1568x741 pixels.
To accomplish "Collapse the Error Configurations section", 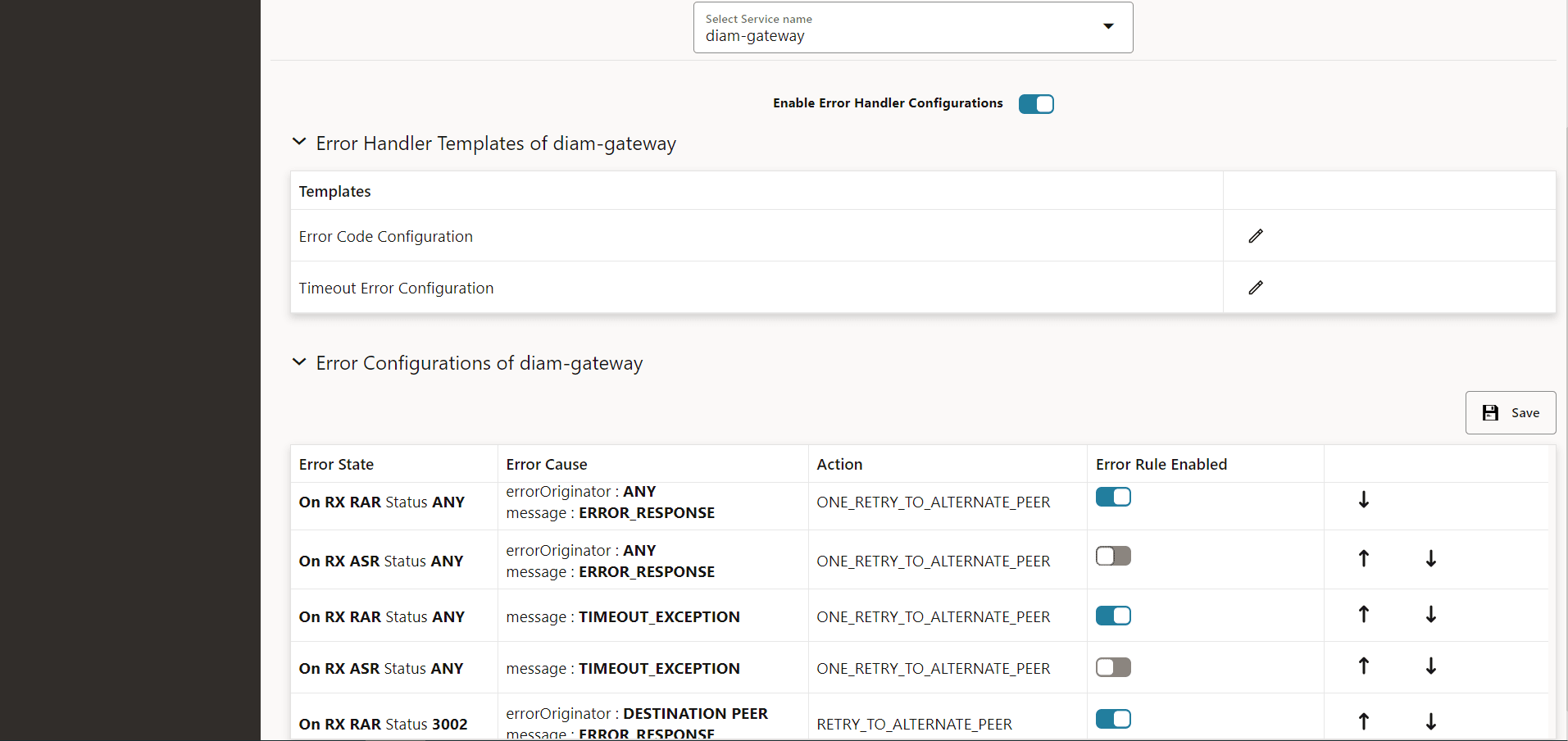I will (299, 361).
